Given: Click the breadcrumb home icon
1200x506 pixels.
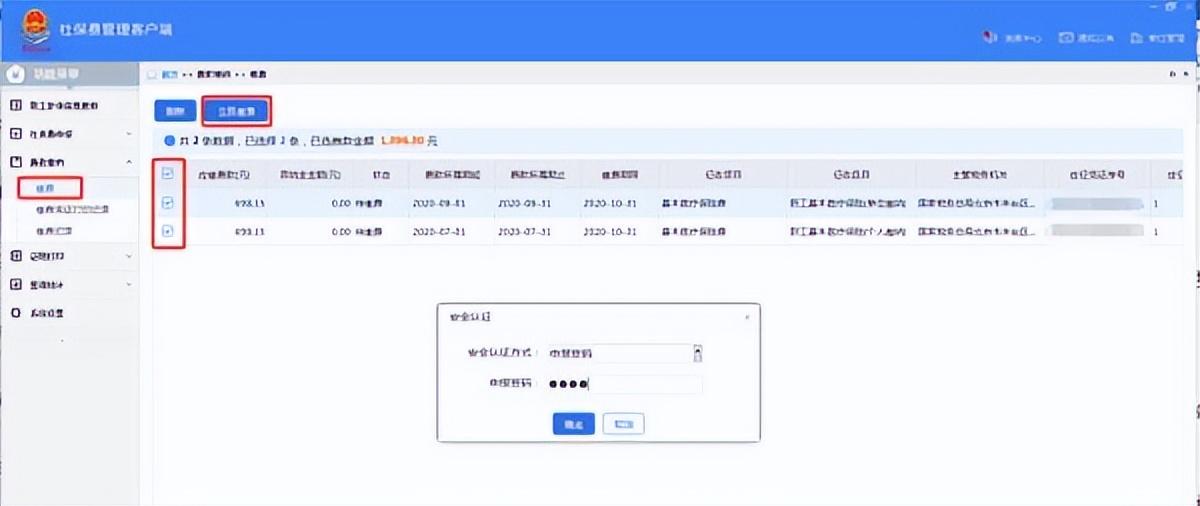Looking at the screenshot, I should click(152, 74).
